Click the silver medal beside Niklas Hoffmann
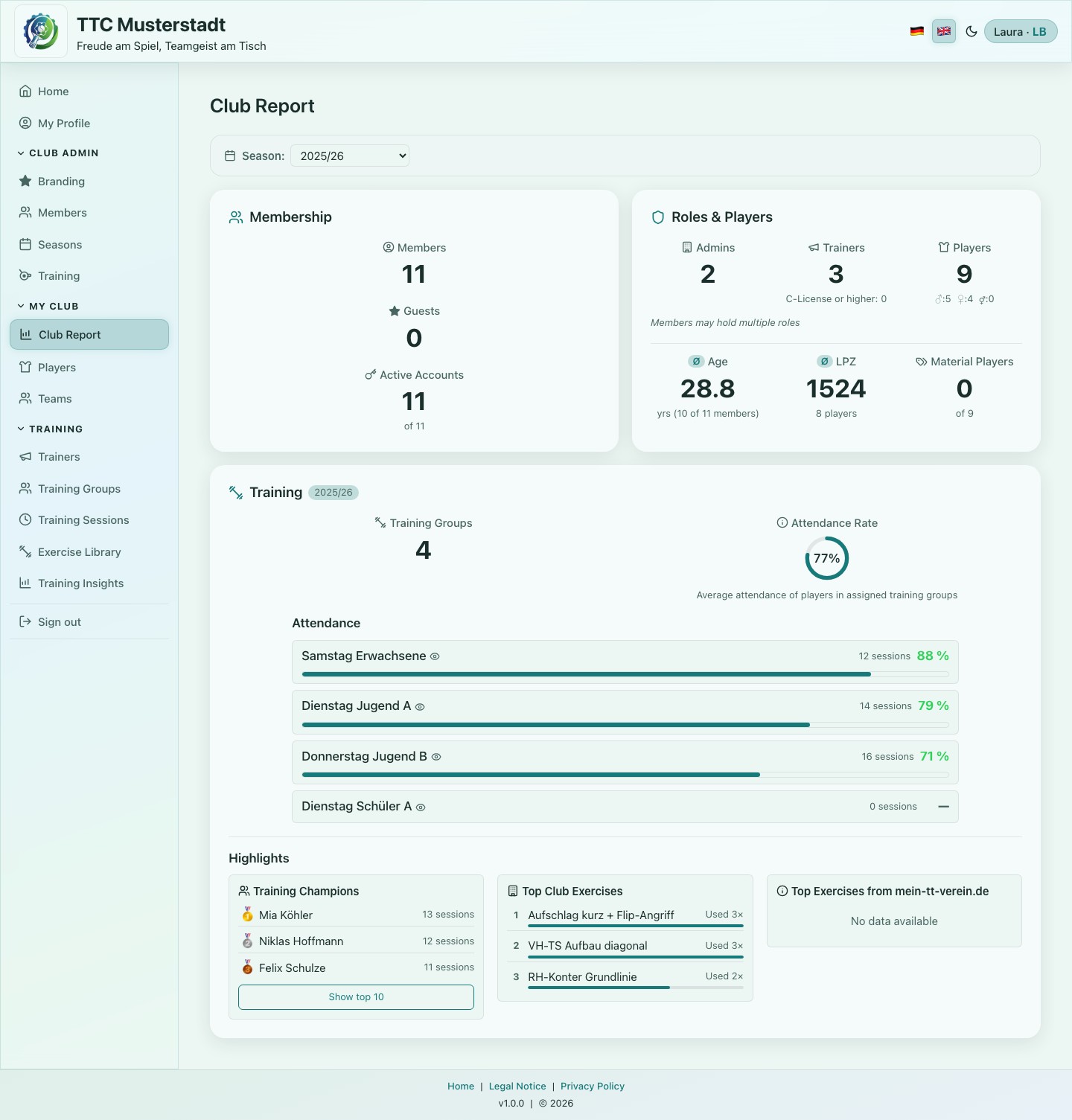 247,941
